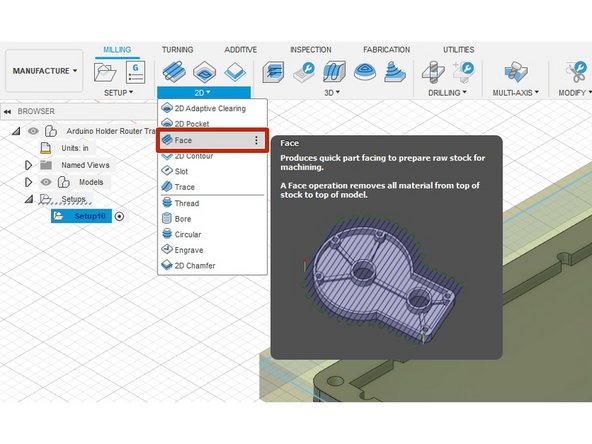Click the Units document icon
This screenshot has width=592, height=444.
(46, 148)
